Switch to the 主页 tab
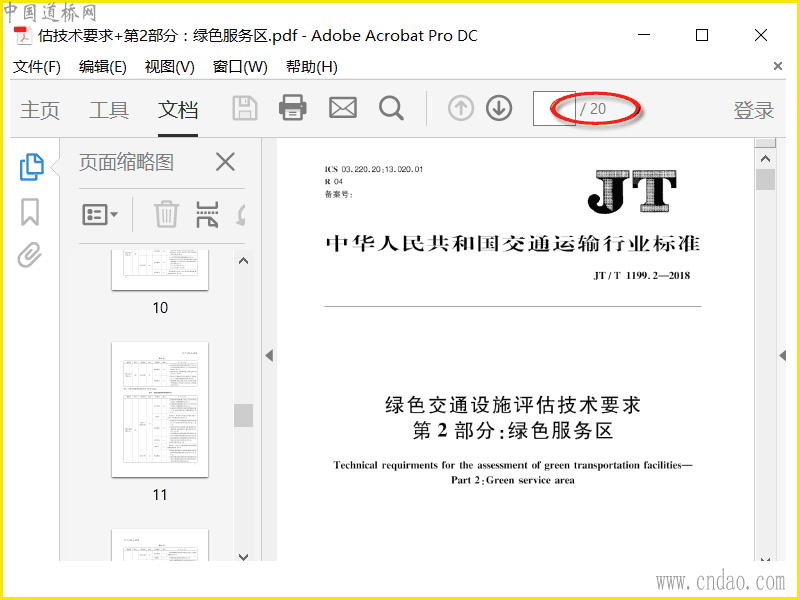 pos(40,110)
